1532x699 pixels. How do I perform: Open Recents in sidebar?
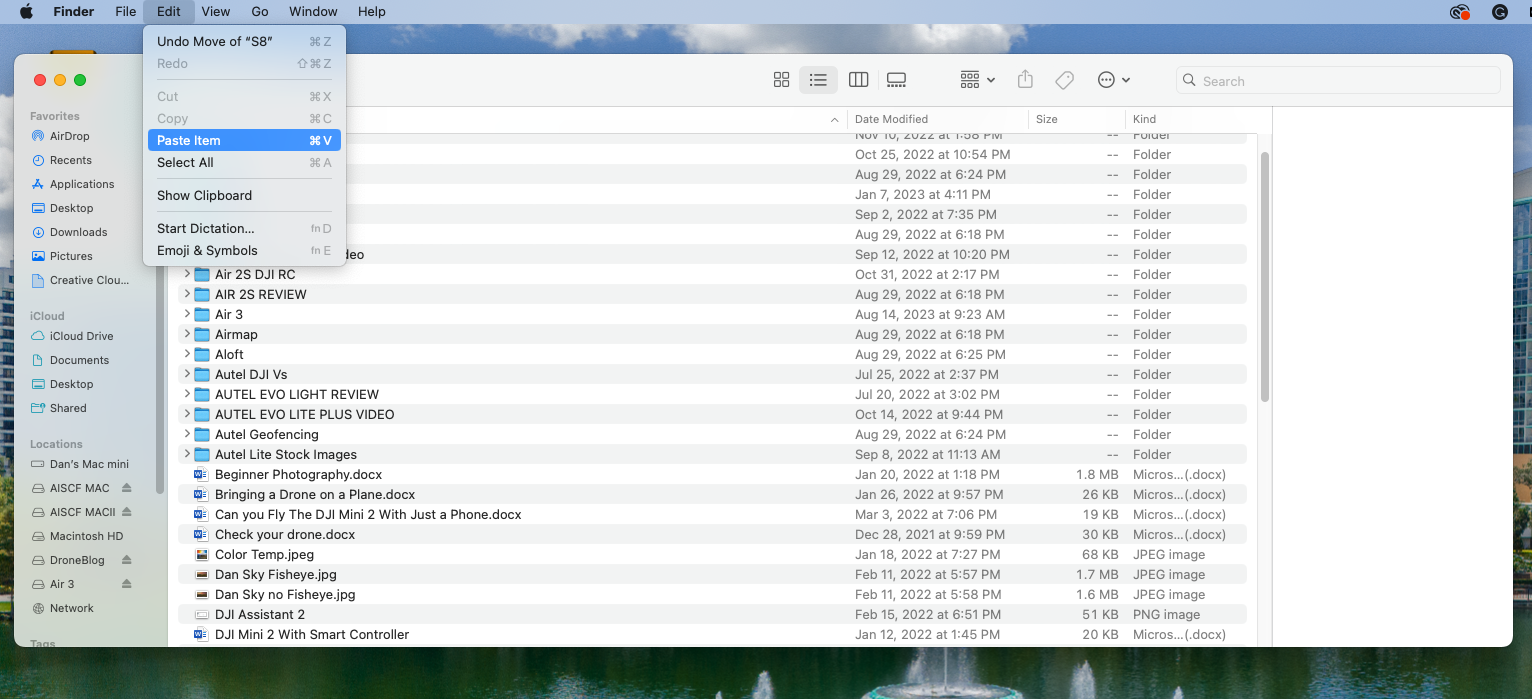pos(70,160)
